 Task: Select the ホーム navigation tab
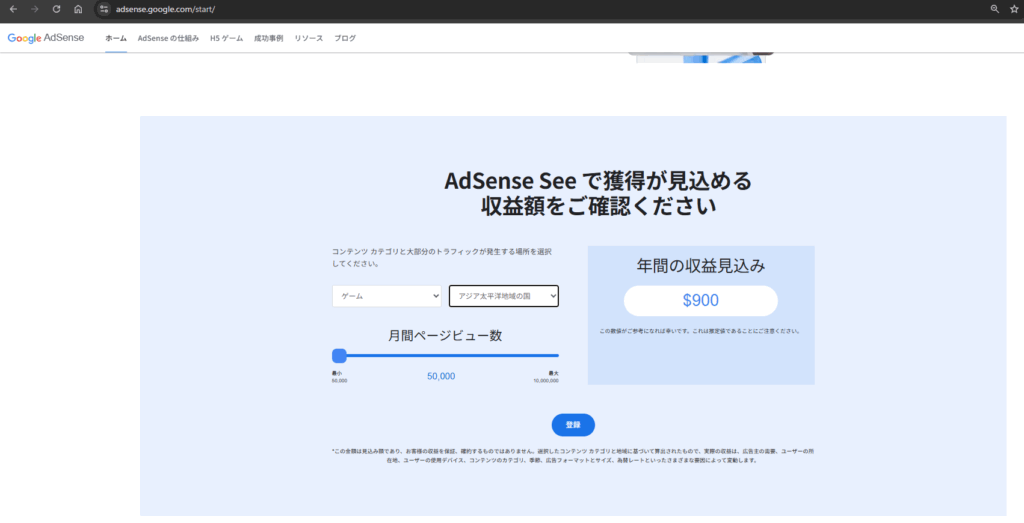pos(116,39)
